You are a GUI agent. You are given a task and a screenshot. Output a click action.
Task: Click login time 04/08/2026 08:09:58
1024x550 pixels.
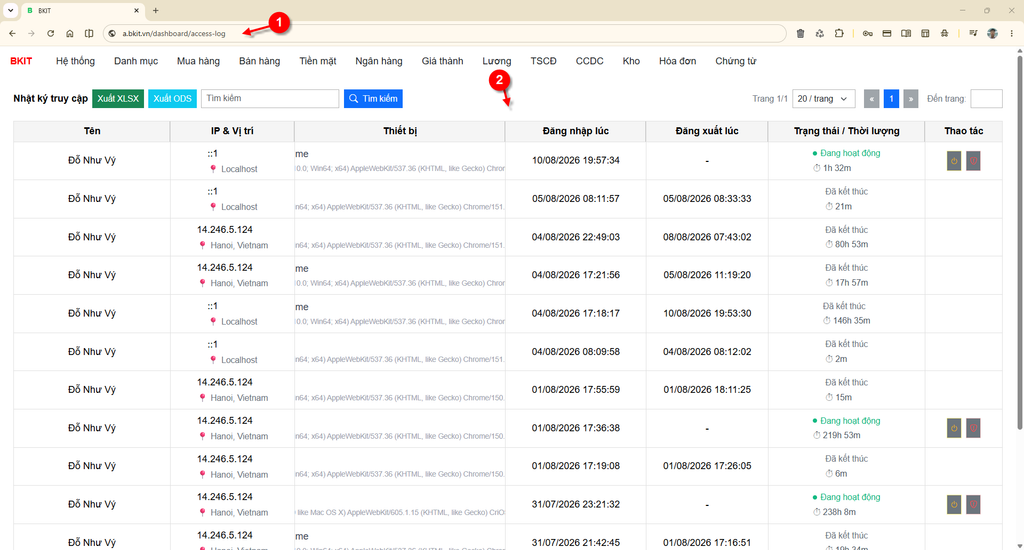click(575, 351)
